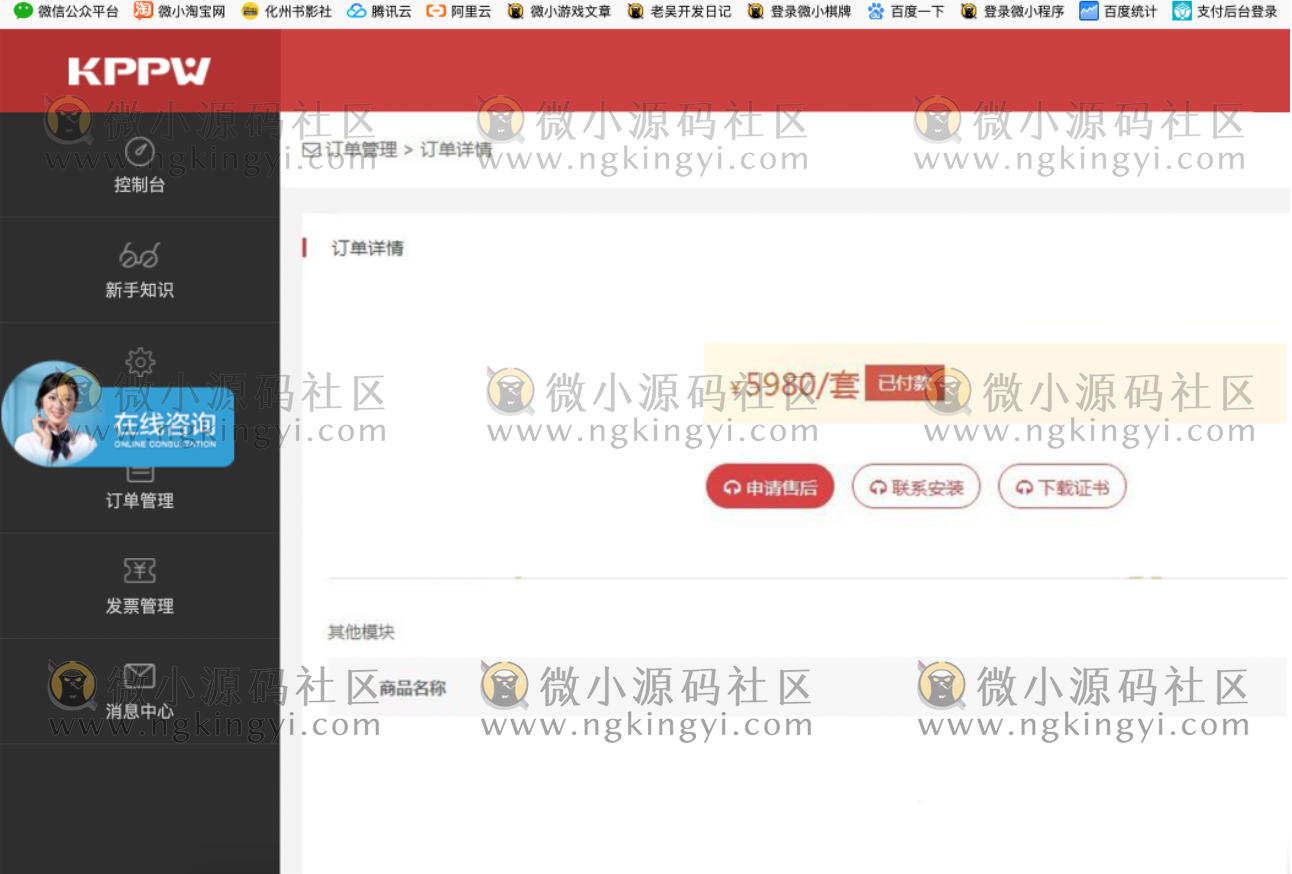Open the 百度一下 bookmark
The height and width of the screenshot is (874, 1292).
pyautogui.click(x=878, y=12)
